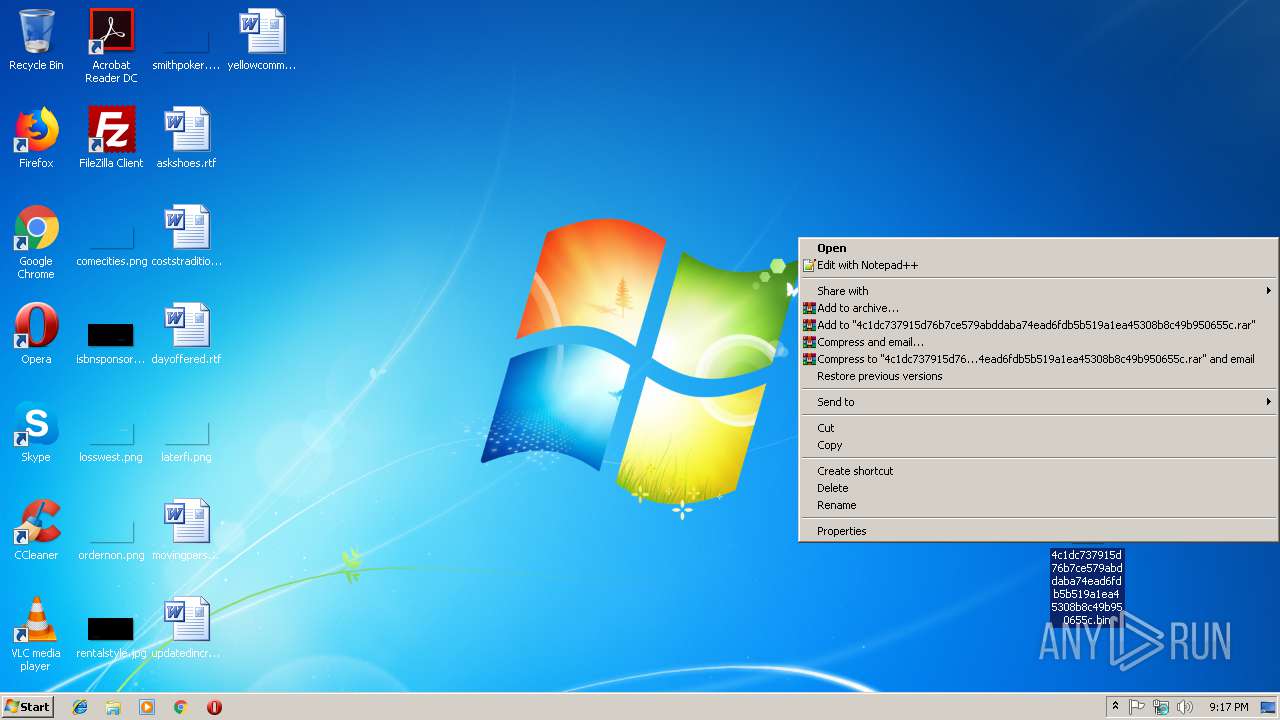The height and width of the screenshot is (720, 1280).
Task: Select the 4c1dc737915d .bin file
Action: (1087, 587)
